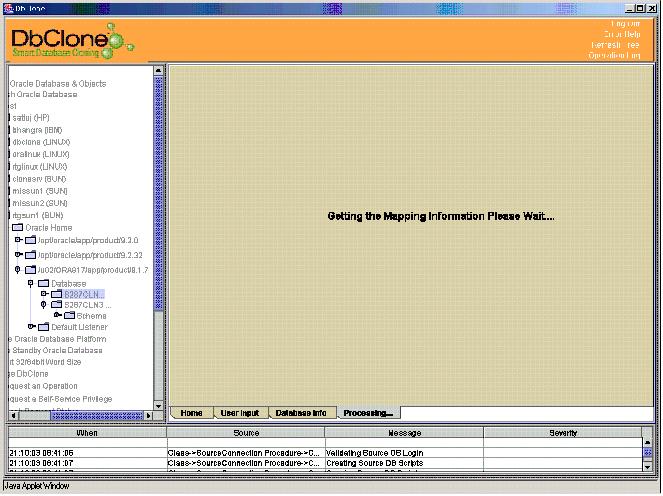The height and width of the screenshot is (496, 663).
Task: Open the User Input tab
Action: [x=240, y=413]
